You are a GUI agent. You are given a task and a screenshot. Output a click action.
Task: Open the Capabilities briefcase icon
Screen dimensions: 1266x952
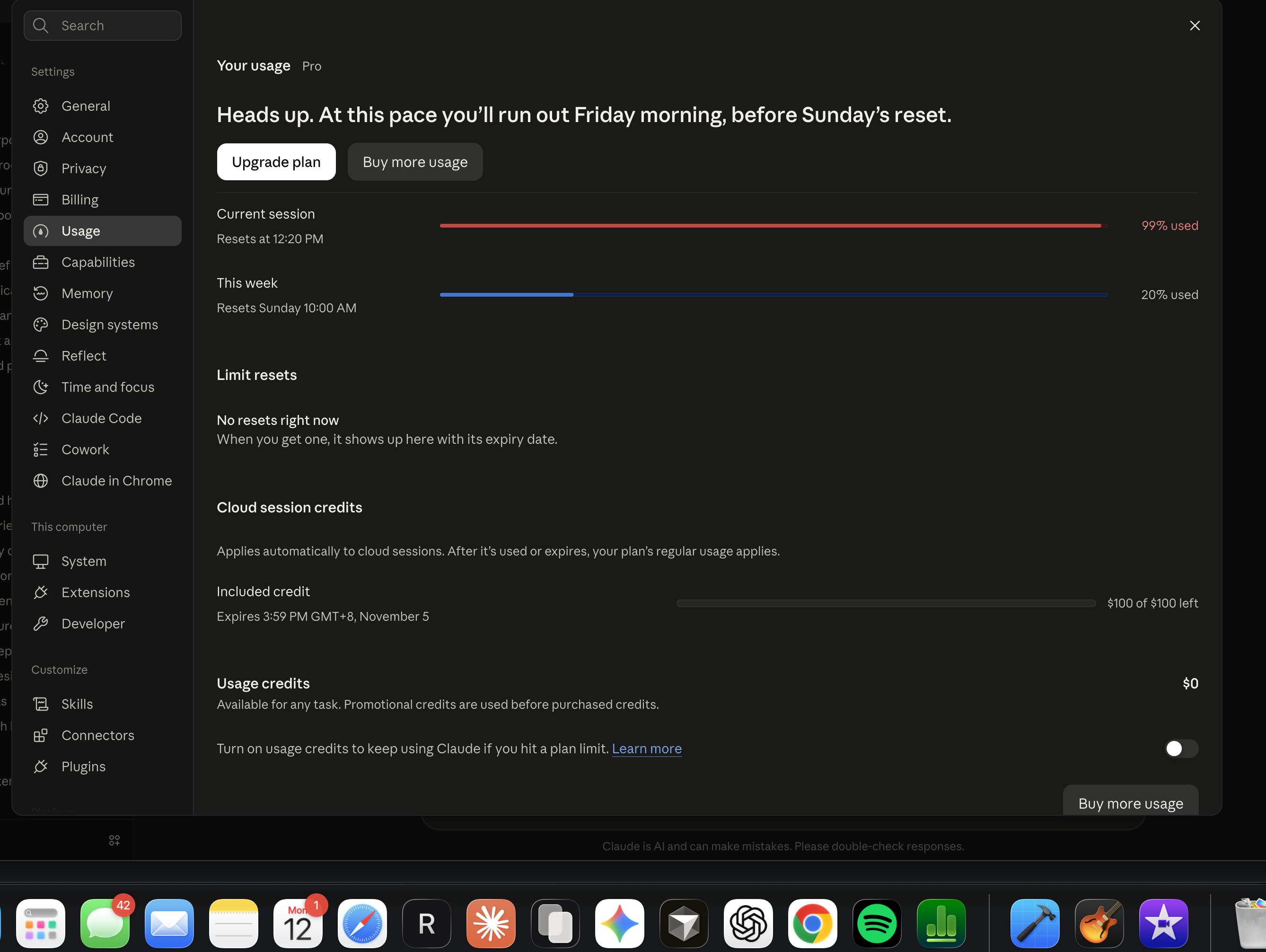pos(41,262)
